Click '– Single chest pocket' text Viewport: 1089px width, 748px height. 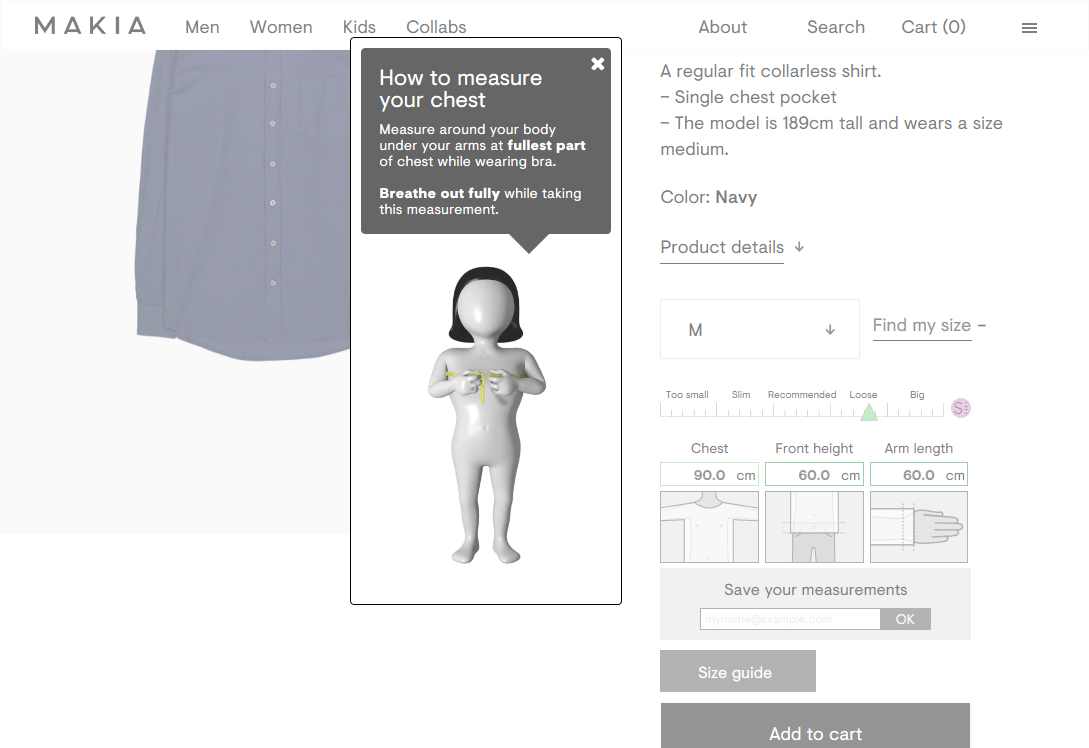(749, 97)
